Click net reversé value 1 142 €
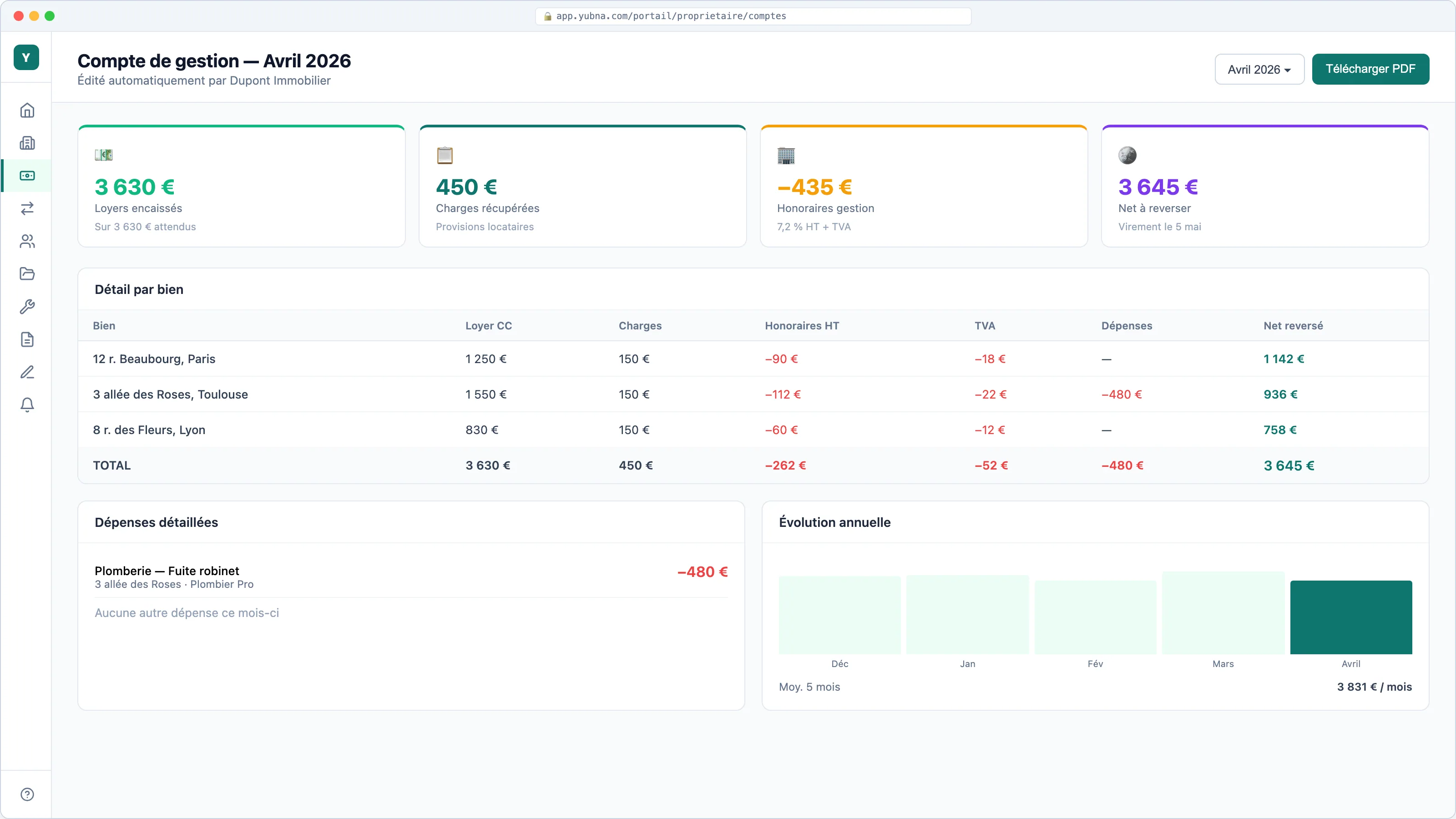Viewport: 1456px width, 819px height. (1284, 359)
